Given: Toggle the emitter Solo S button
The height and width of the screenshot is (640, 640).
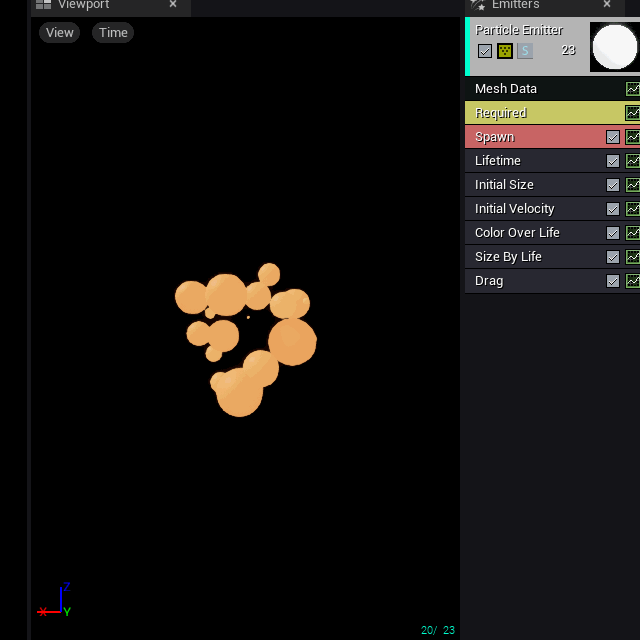Looking at the screenshot, I should point(525,51).
